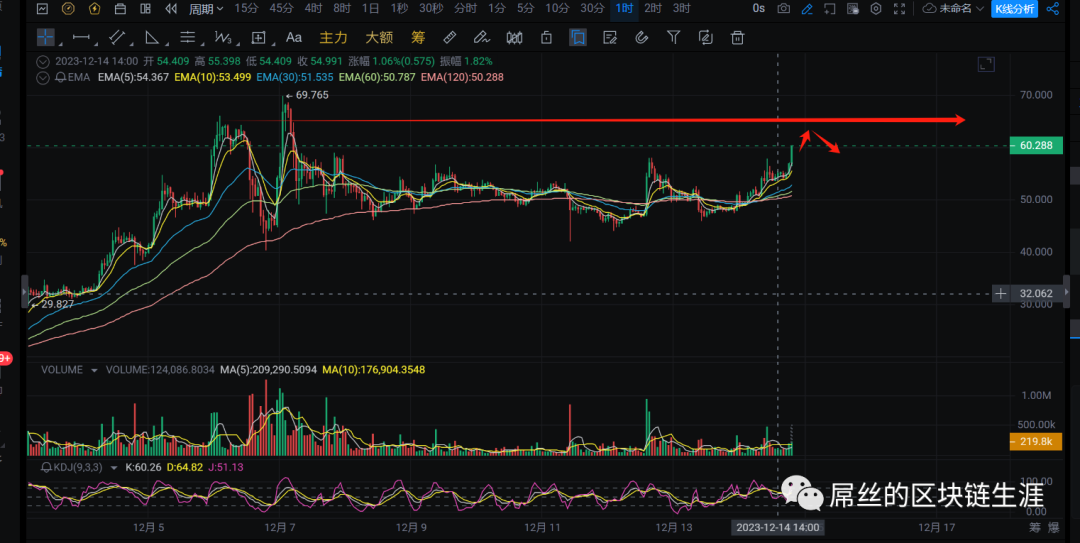Expand crosshair tool options corner arrow
Screen dimensions: 1080x543
point(61,43)
